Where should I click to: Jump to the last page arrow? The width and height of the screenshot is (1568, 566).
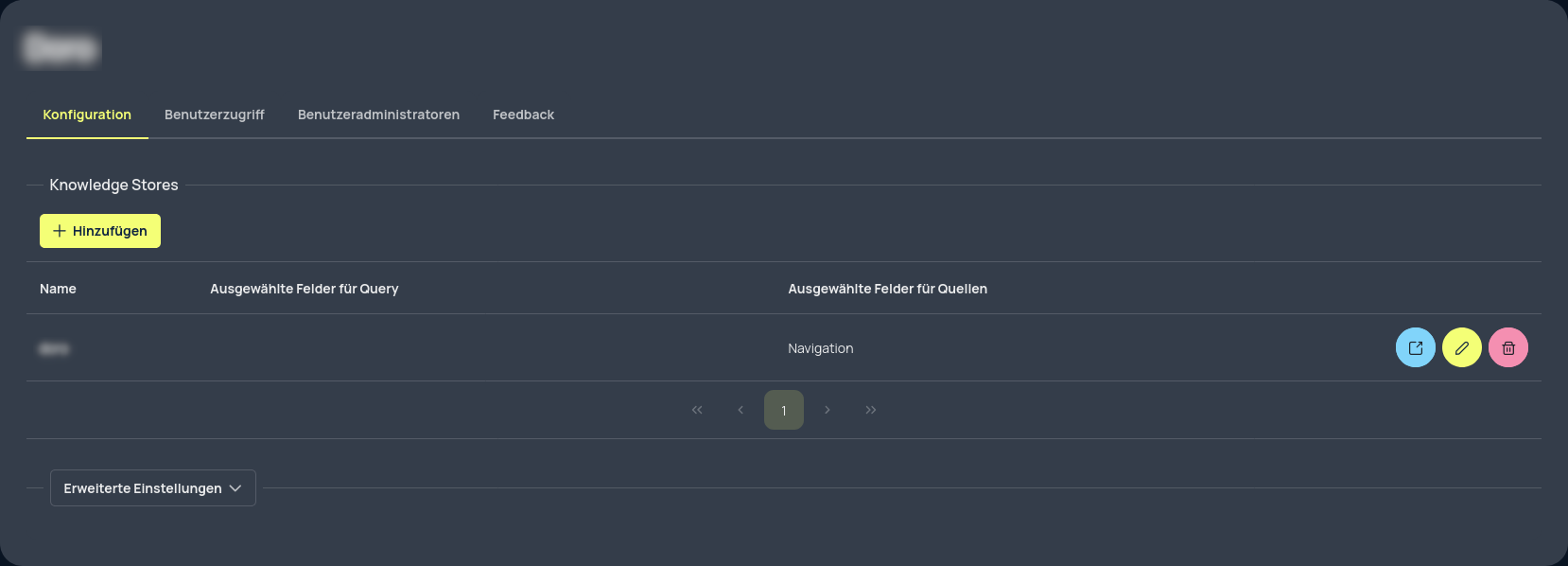[871, 410]
